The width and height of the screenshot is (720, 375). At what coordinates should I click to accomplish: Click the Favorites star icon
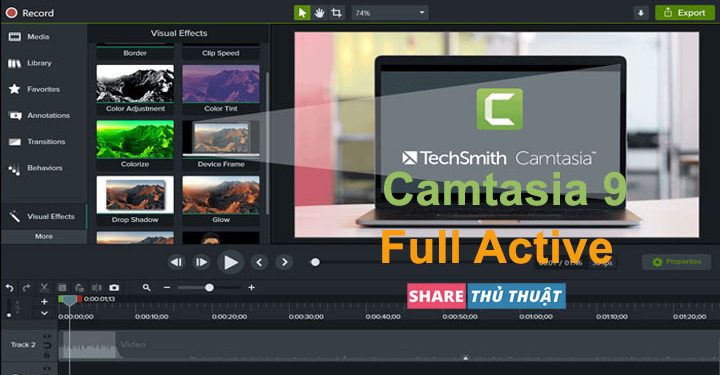point(15,89)
